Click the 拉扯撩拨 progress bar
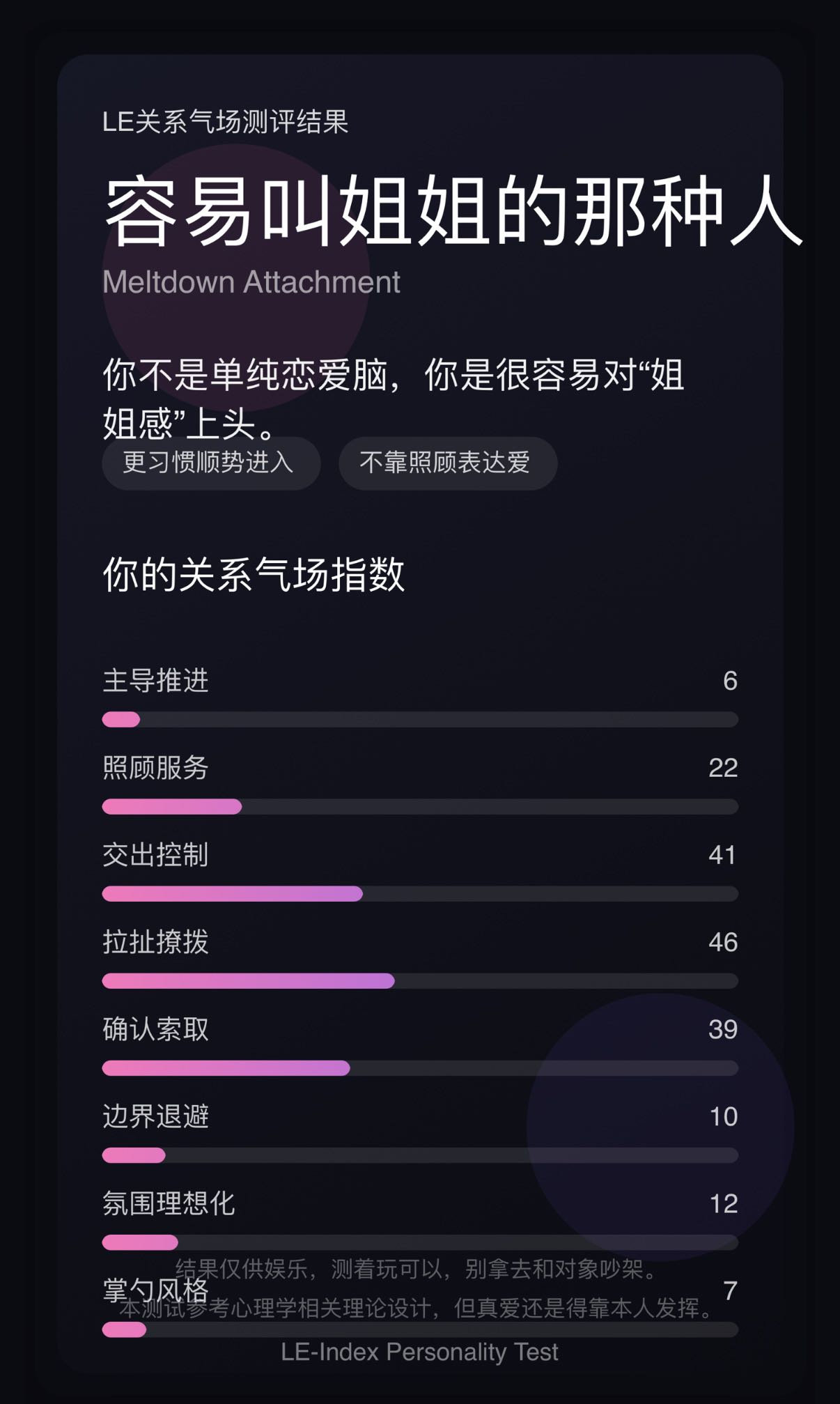The image size is (840, 1404). (420, 981)
